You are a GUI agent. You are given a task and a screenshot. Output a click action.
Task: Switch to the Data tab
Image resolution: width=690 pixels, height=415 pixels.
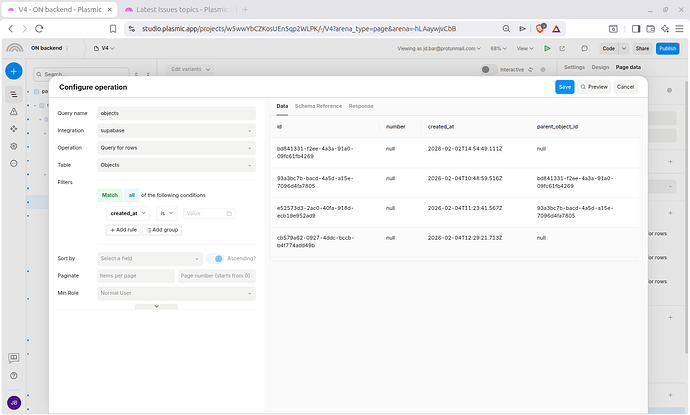point(282,106)
